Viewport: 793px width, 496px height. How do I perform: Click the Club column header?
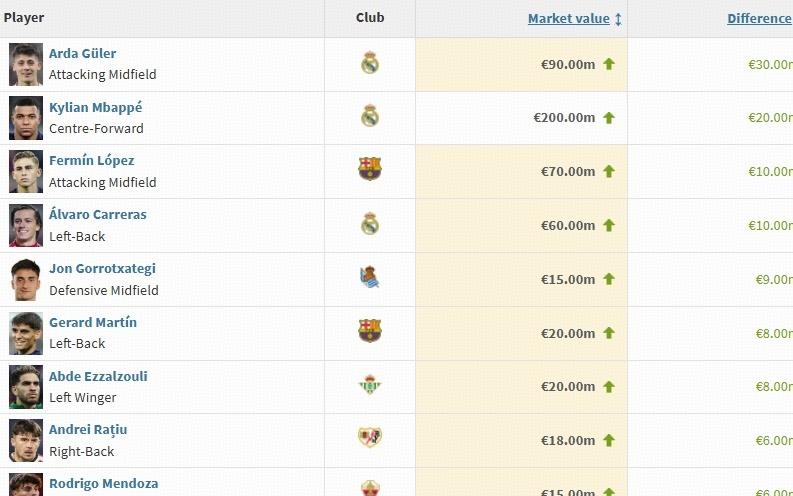tap(370, 18)
